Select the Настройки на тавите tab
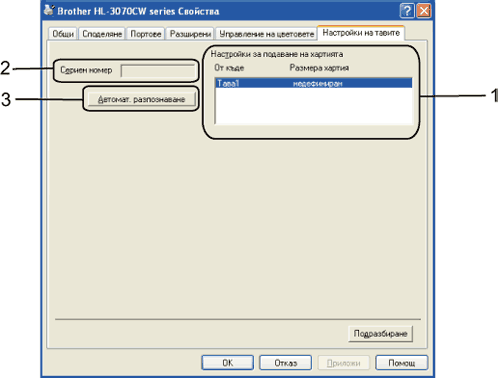Viewport: 500px width, 378px height. 361,33
